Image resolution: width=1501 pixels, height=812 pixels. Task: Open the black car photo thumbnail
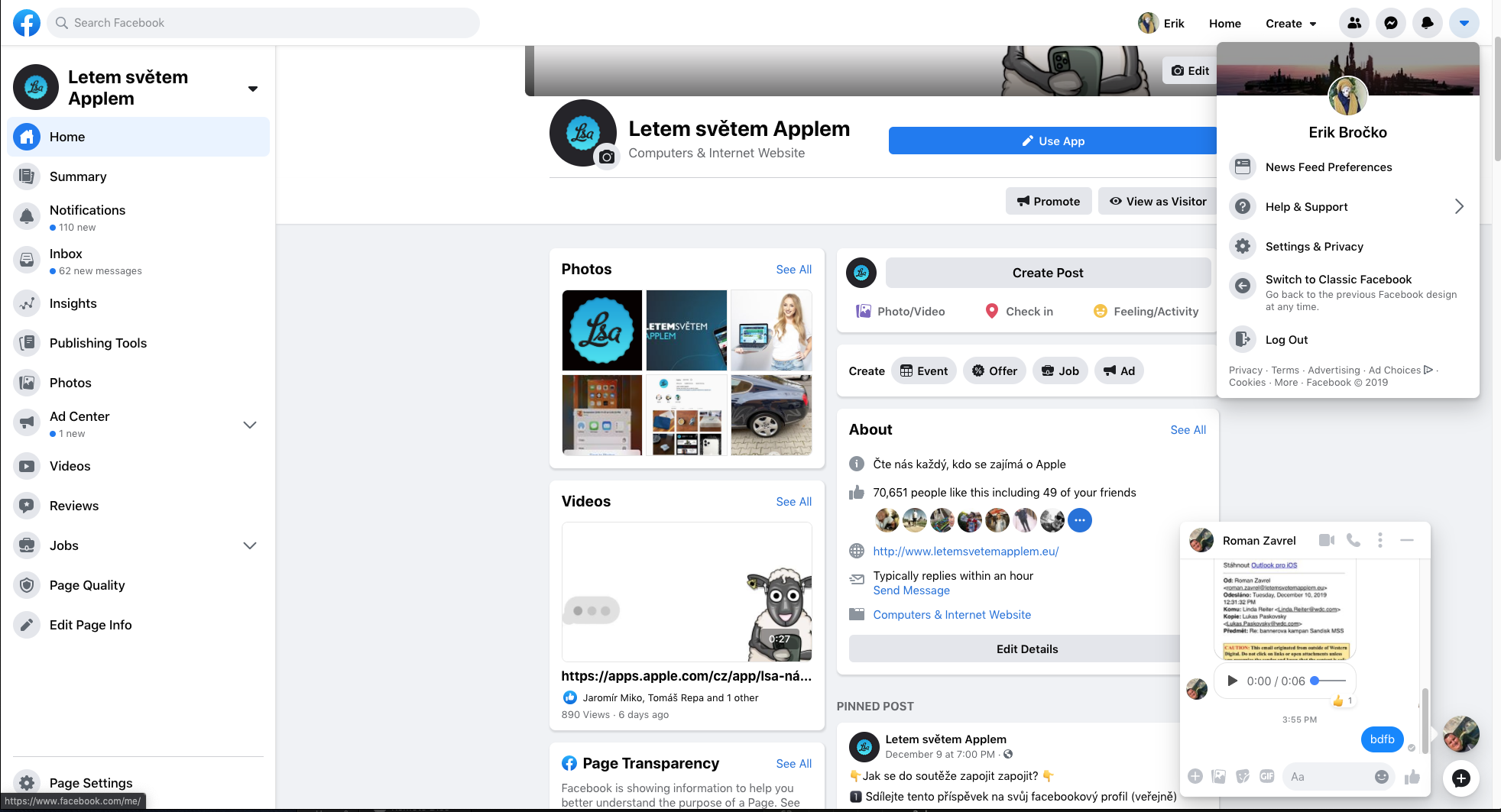coord(771,415)
